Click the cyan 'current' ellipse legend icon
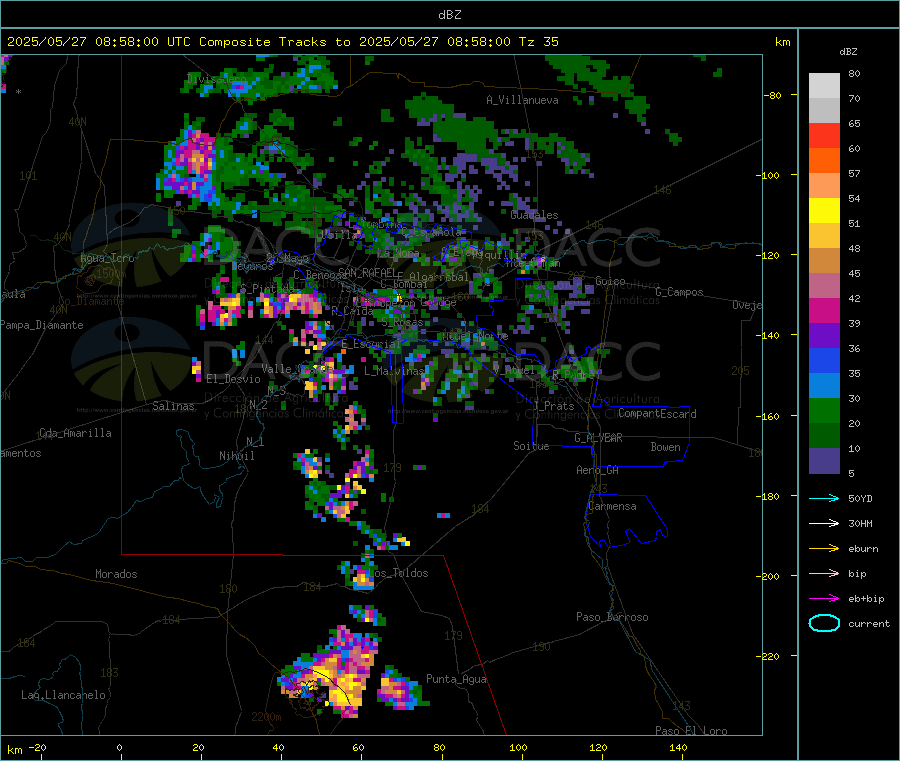Image resolution: width=900 pixels, height=761 pixels. click(x=824, y=623)
